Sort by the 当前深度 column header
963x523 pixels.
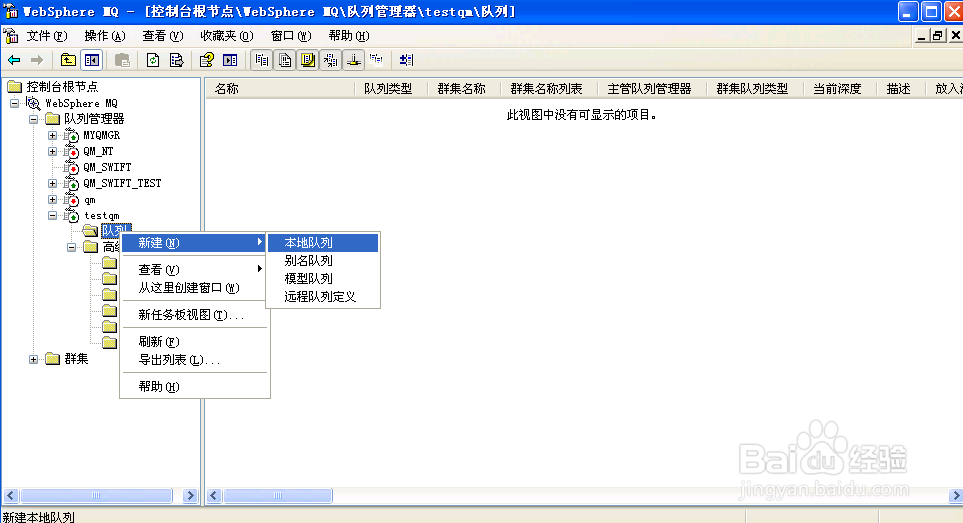(x=840, y=89)
